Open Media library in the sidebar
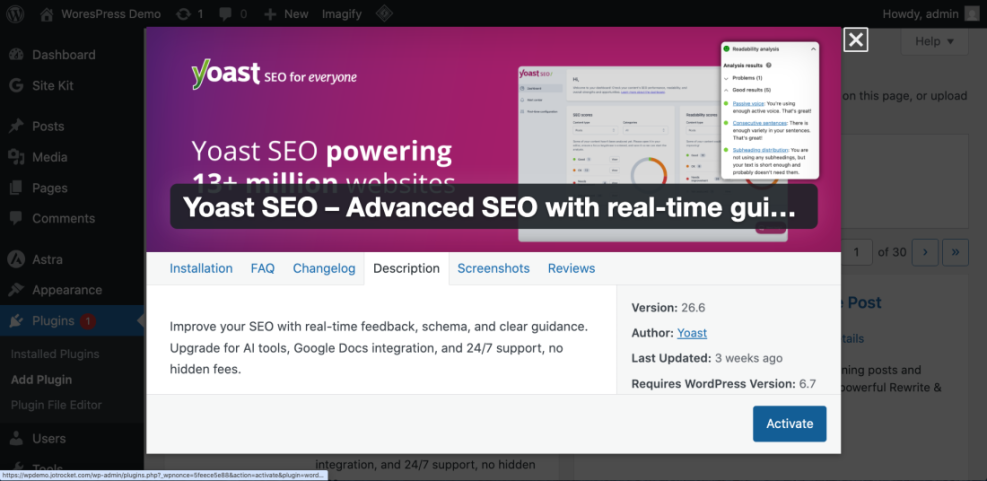This screenshot has width=987, height=481. click(x=50, y=157)
